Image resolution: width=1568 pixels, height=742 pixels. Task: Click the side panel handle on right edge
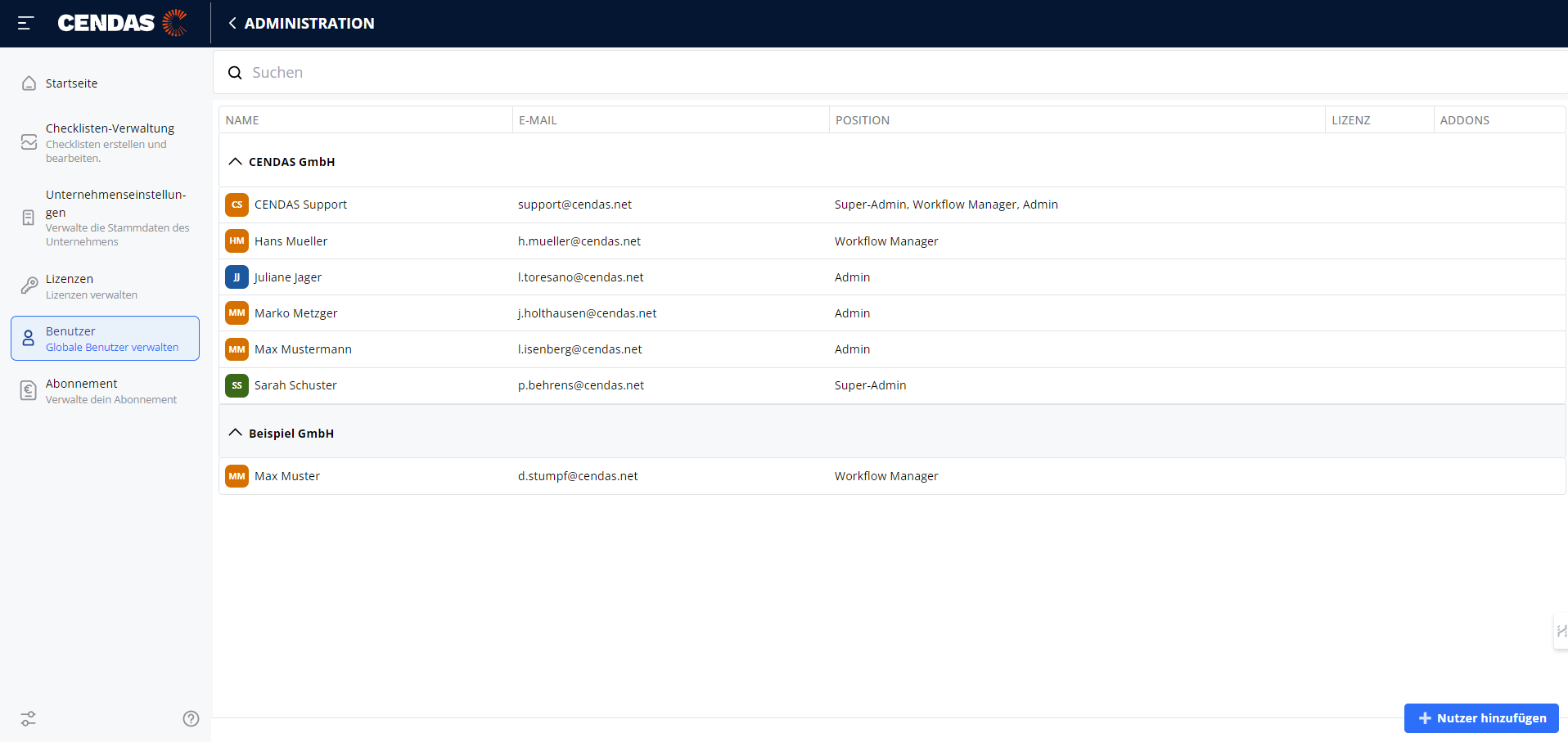1561,631
